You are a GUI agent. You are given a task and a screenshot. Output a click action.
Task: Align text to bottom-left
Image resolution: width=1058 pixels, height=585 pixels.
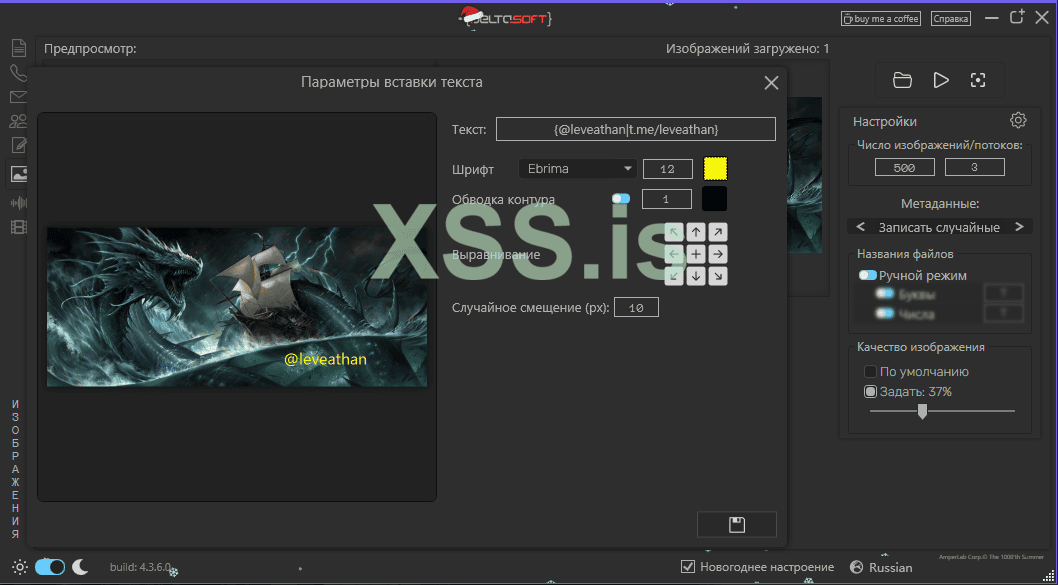(674, 276)
